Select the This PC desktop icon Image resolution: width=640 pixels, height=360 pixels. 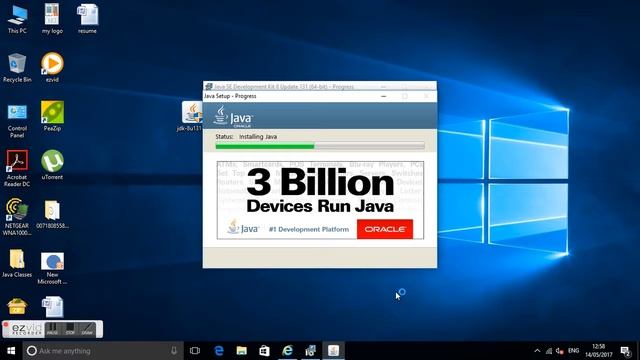click(17, 19)
